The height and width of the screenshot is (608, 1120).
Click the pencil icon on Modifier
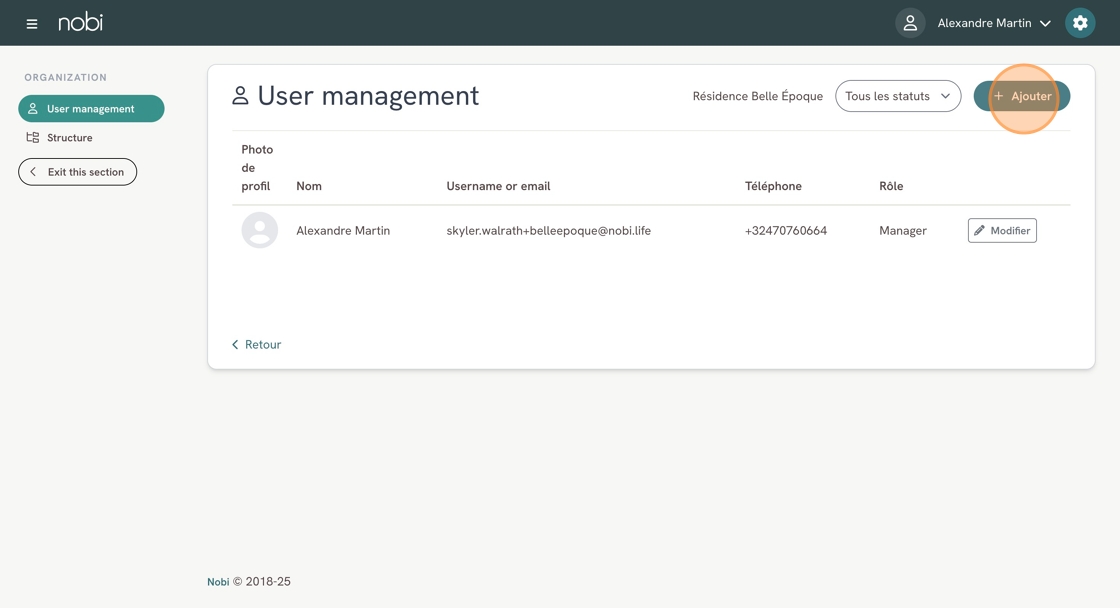pyautogui.click(x=980, y=231)
